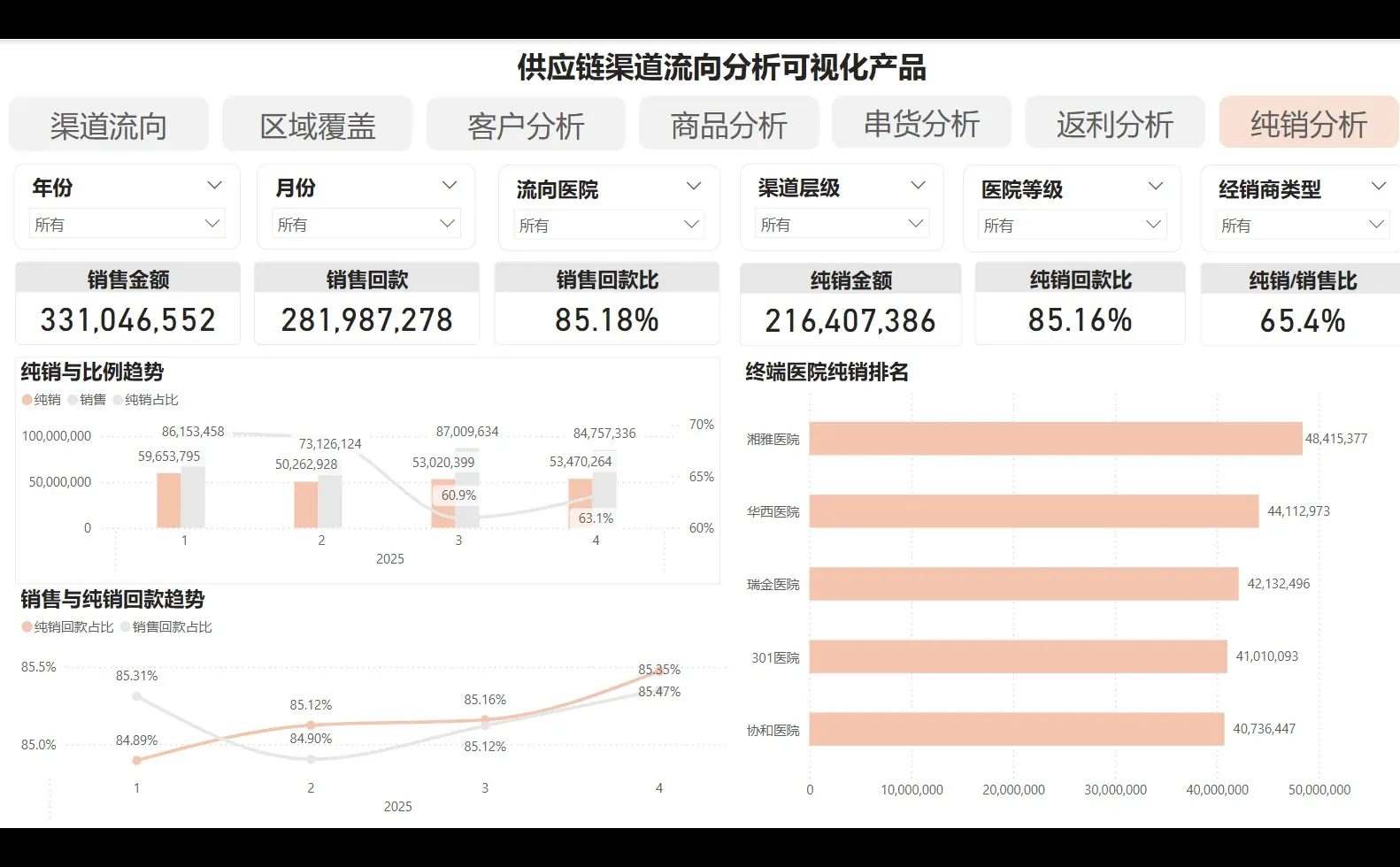Click the data label 73,126,124
The width and height of the screenshot is (1400, 867).
(x=330, y=444)
